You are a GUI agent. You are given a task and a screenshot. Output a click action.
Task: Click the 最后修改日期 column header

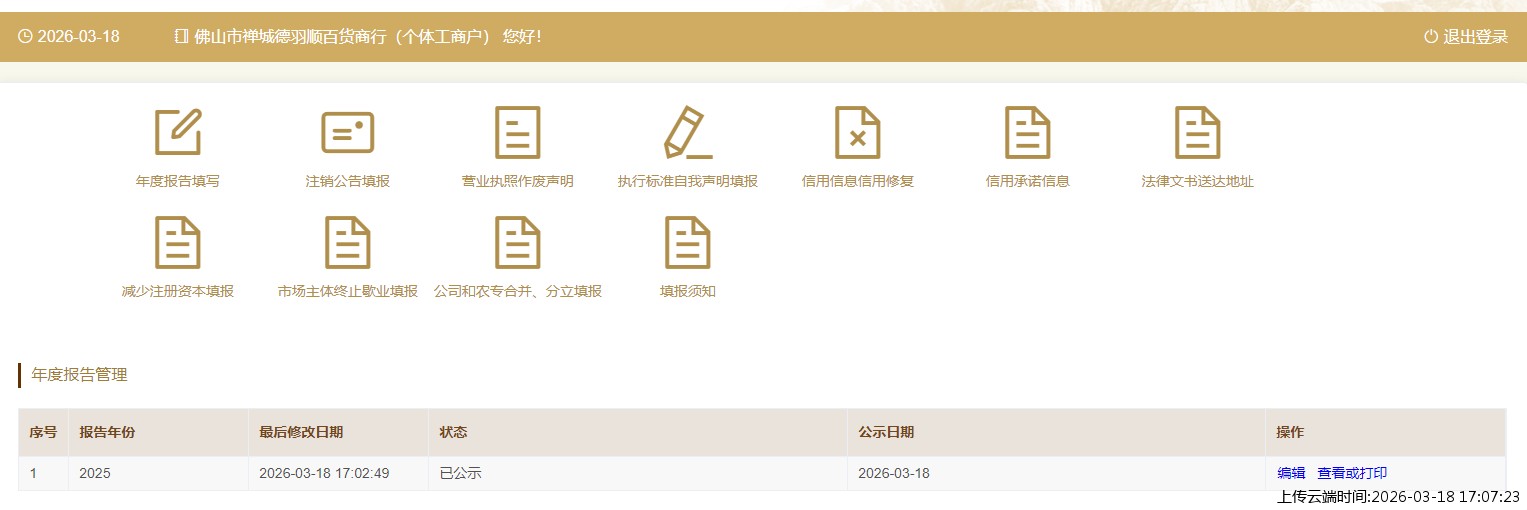pos(301,432)
